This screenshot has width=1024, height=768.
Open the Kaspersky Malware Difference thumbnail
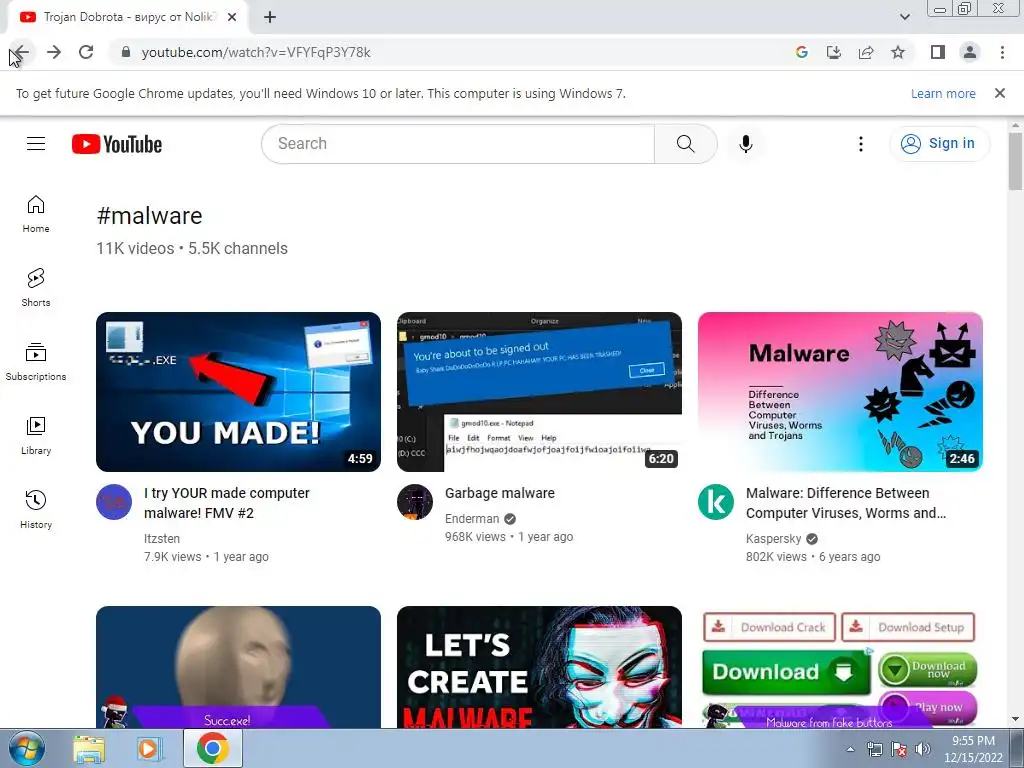click(x=840, y=392)
